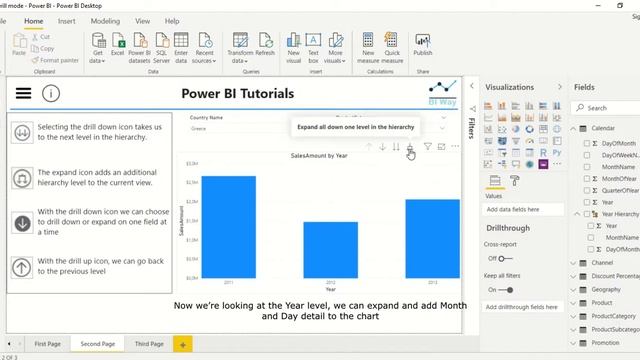This screenshot has width=640, height=360.
Task: Add a new report page
Action: (182, 344)
